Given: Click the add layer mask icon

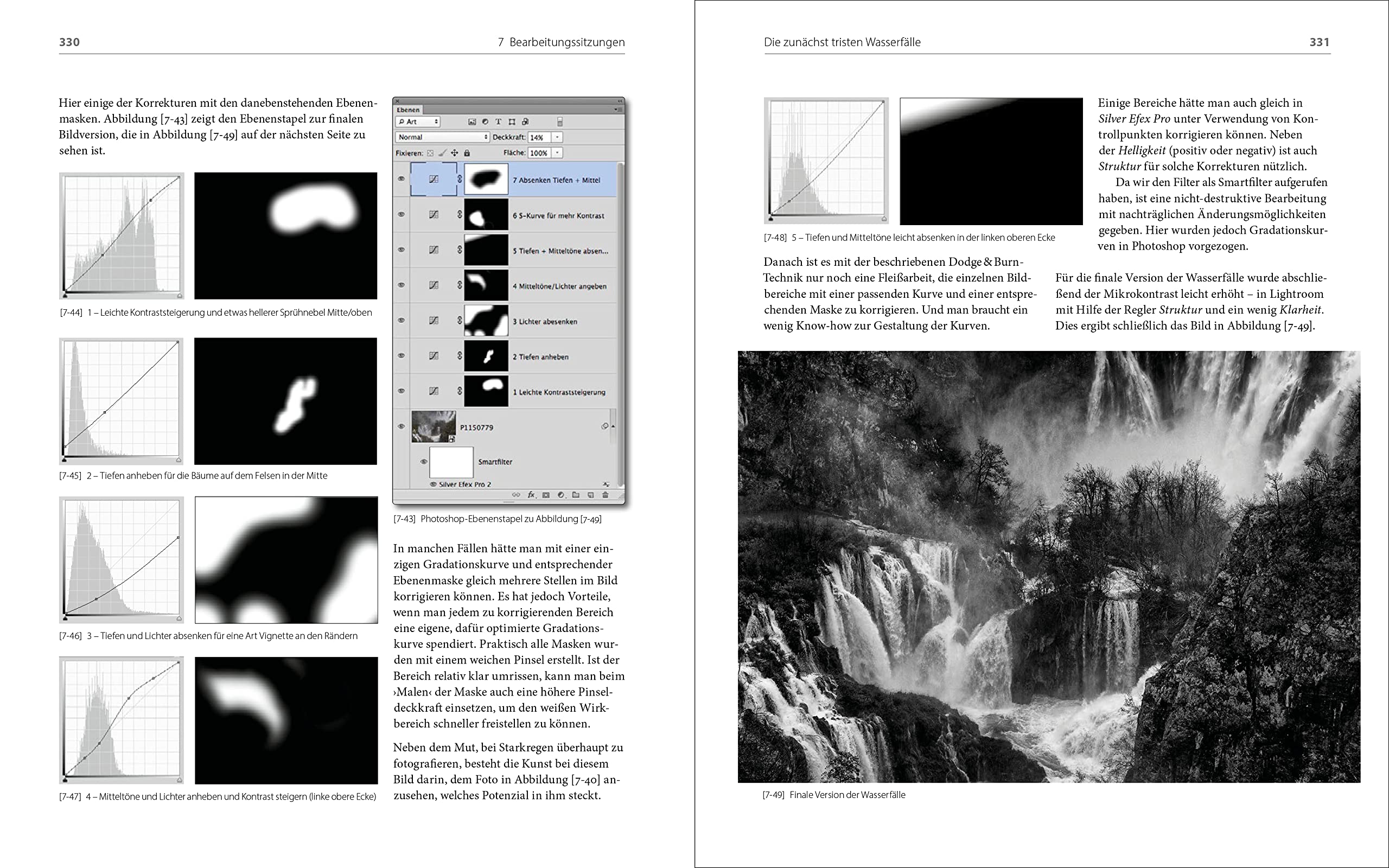Looking at the screenshot, I should coord(546,495).
